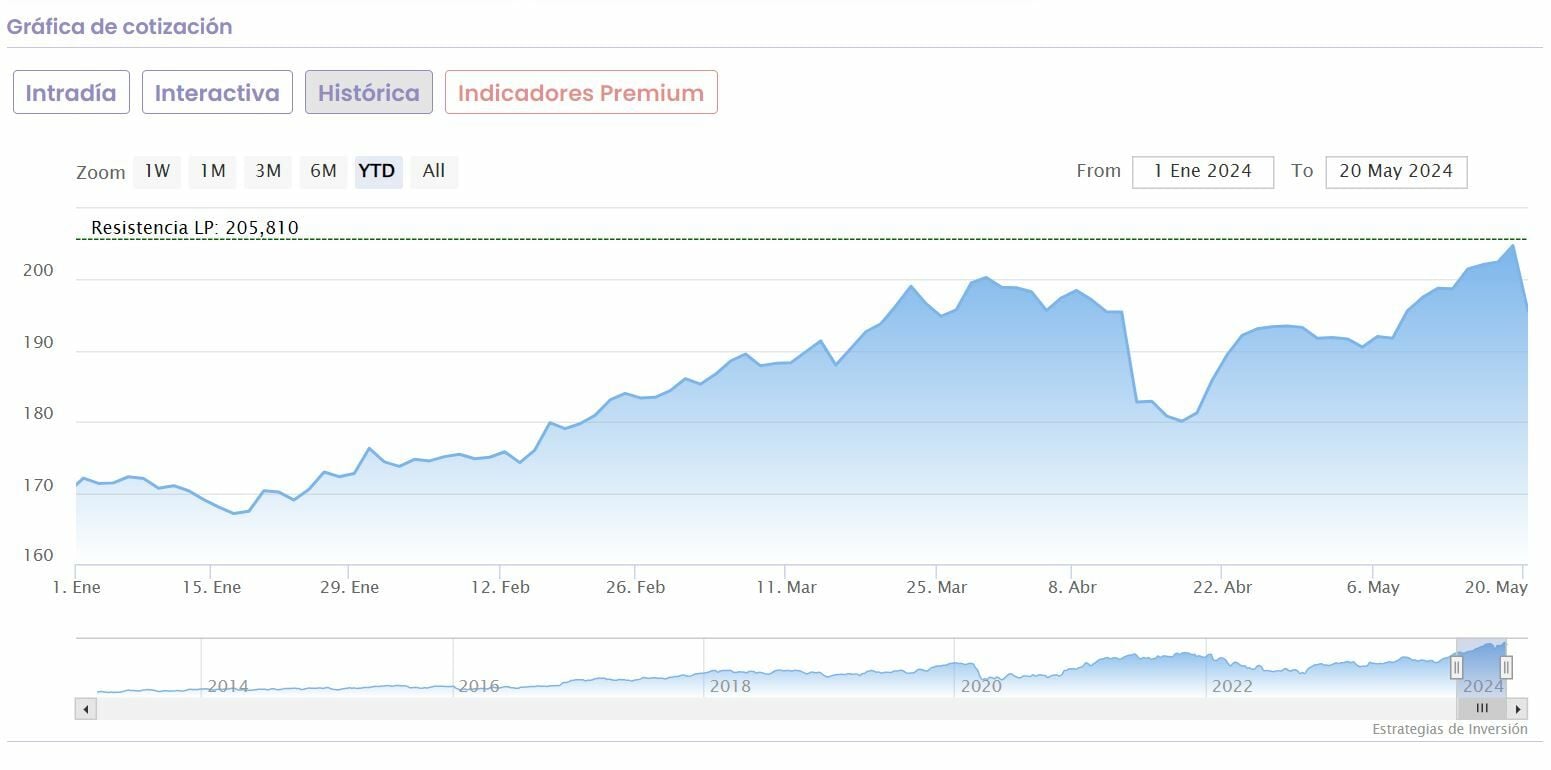Image resolution: width=1551 pixels, height=770 pixels.
Task: Open the Estrategias de Inversión credits link
Action: [1449, 730]
